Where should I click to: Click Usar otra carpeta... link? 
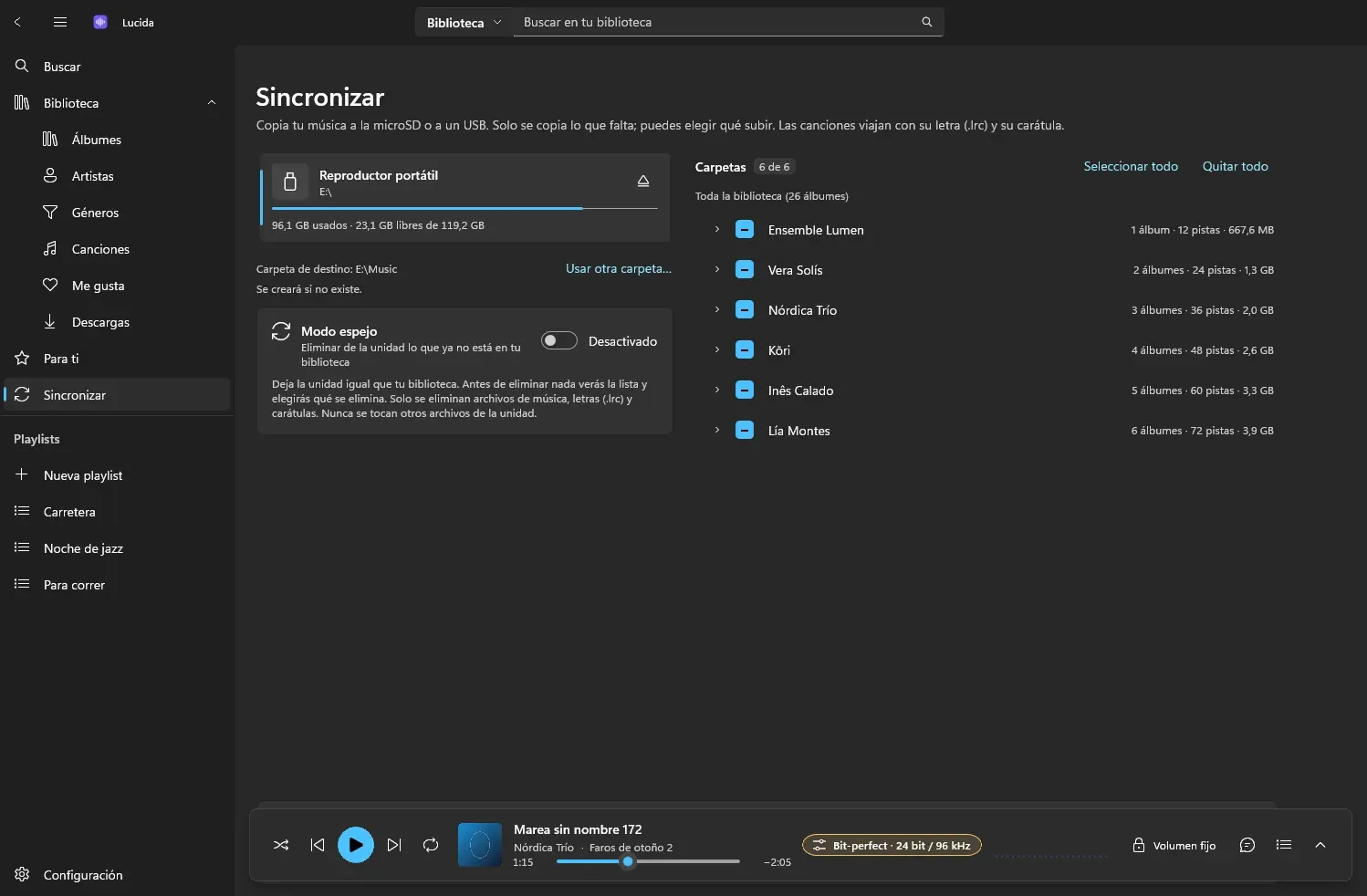click(619, 268)
